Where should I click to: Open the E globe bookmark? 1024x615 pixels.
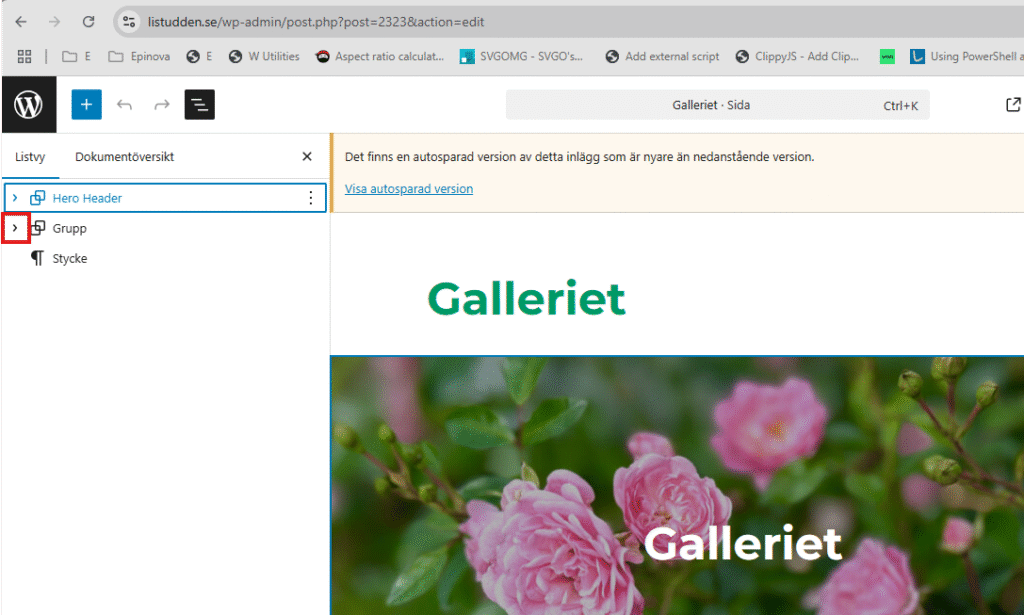coord(200,57)
